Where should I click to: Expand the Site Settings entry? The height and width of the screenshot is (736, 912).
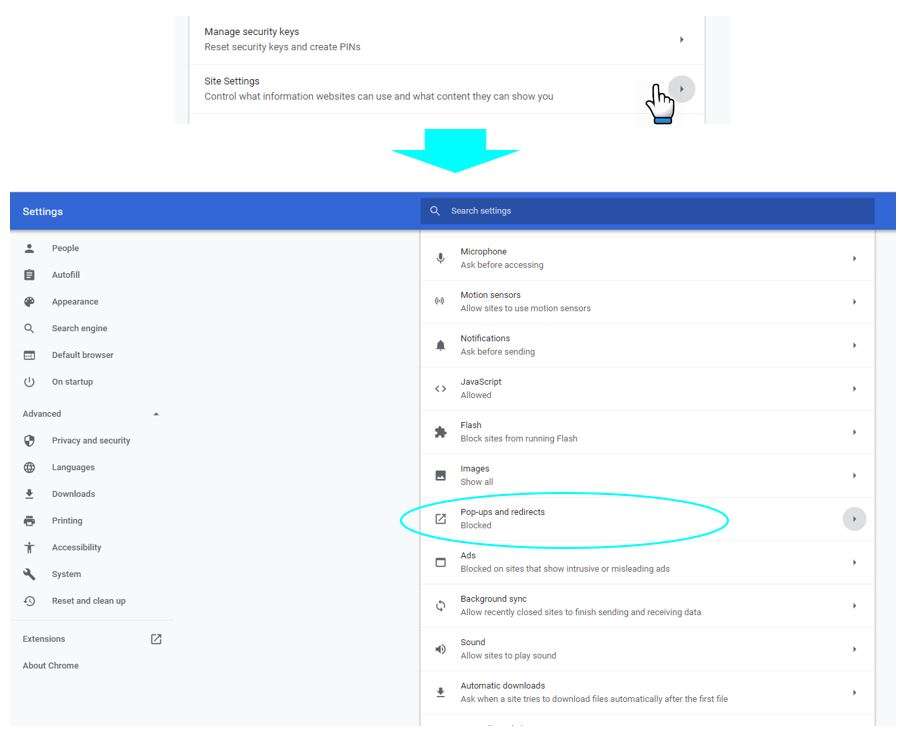tap(681, 89)
